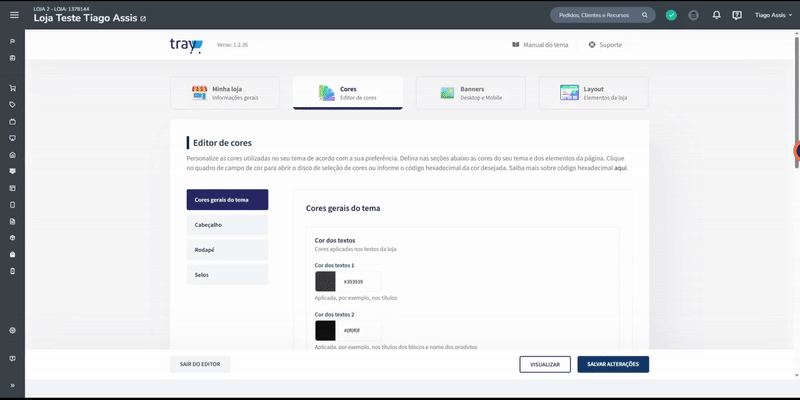Open the Suporte link
The height and width of the screenshot is (400, 800).
[x=606, y=45]
